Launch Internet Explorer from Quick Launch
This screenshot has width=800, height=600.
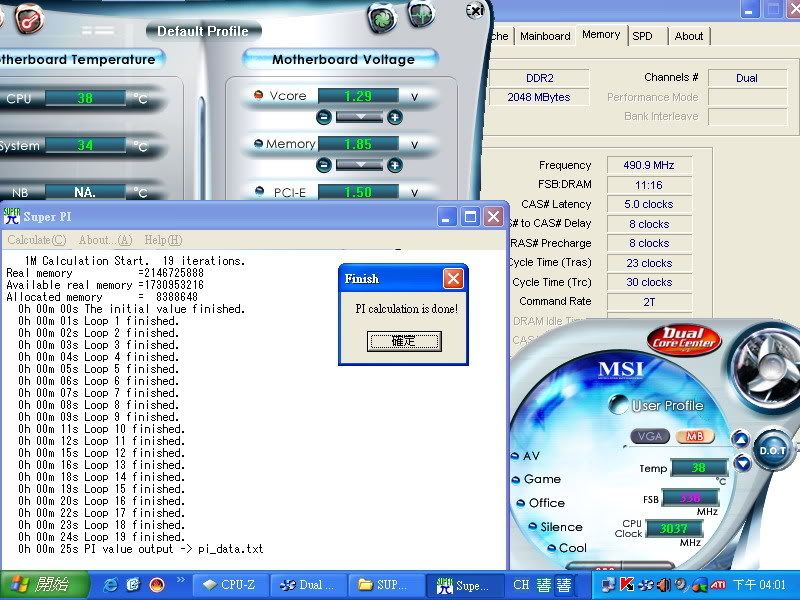(x=110, y=585)
